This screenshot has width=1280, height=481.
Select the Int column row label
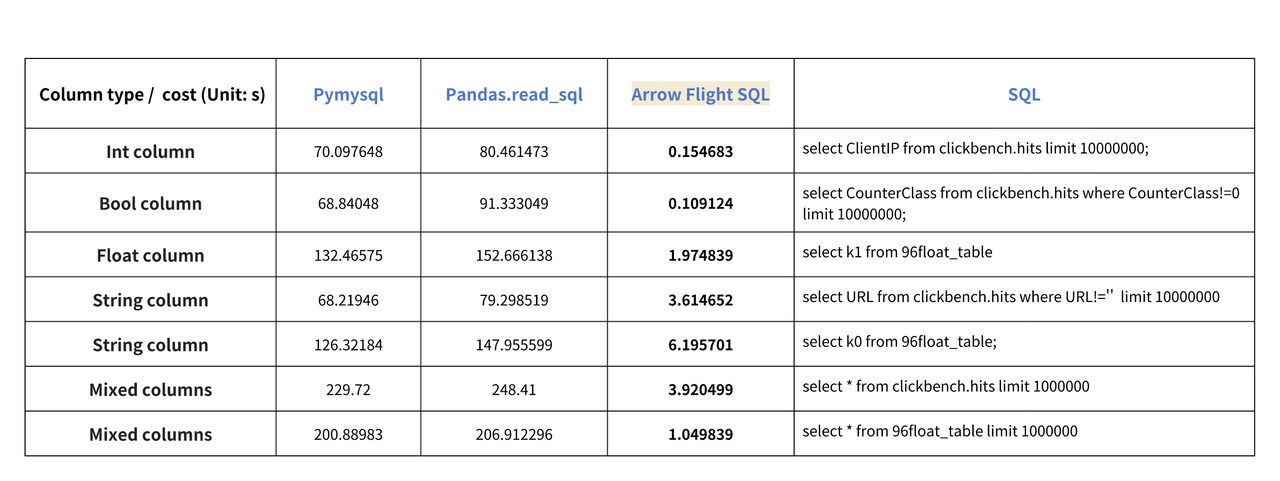tap(150, 152)
